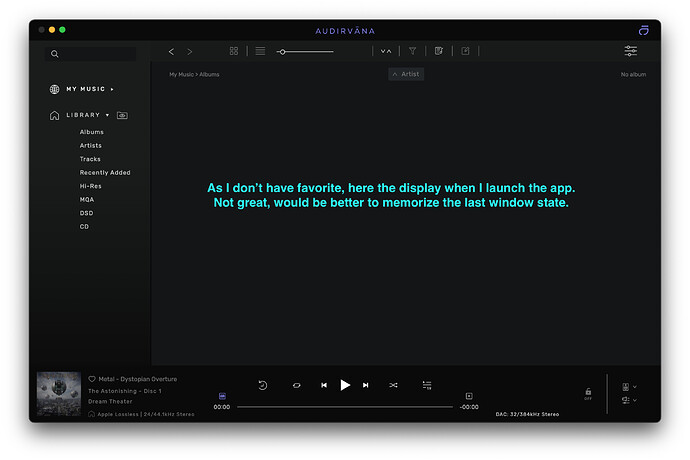The width and height of the screenshot is (690, 460).
Task: Click the square icon above remaining time
Action: tap(469, 396)
